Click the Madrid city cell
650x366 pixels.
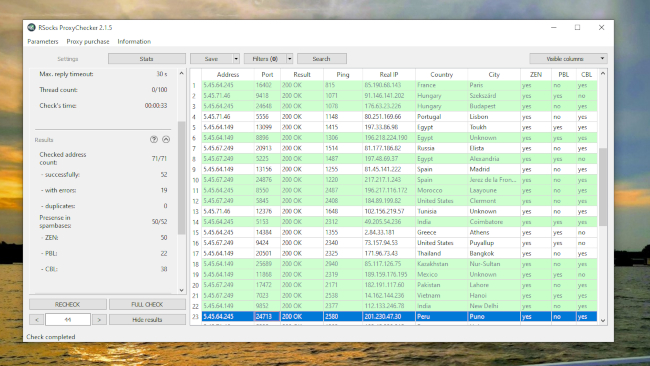click(494, 169)
